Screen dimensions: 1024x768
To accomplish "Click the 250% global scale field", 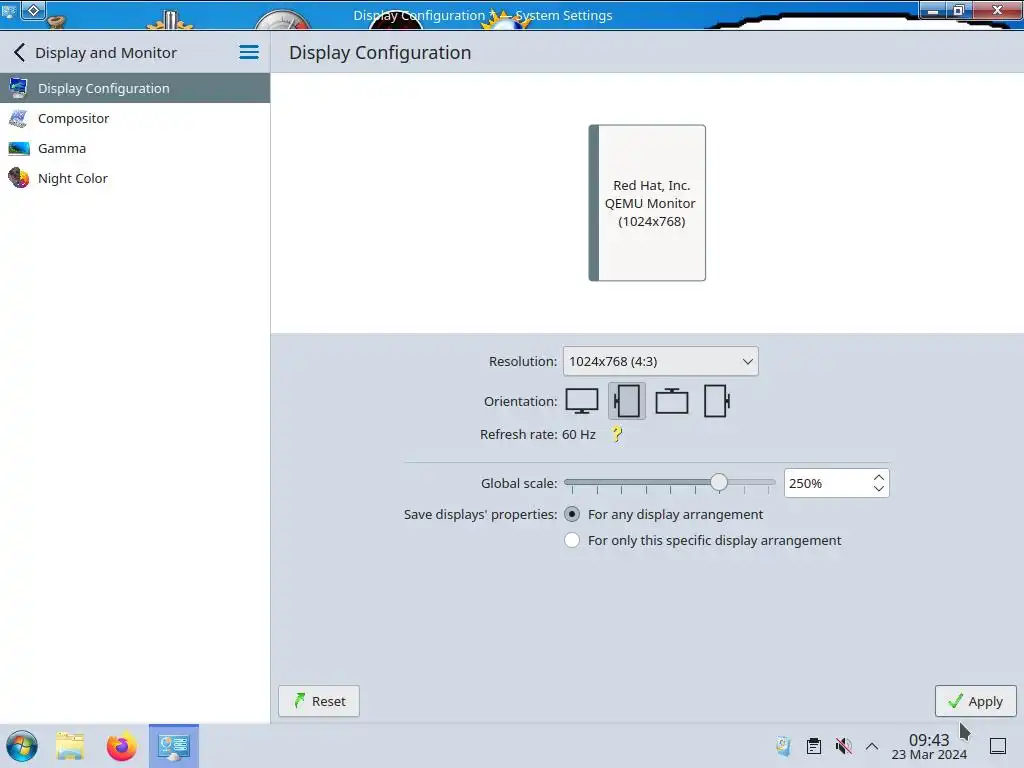I will (827, 483).
